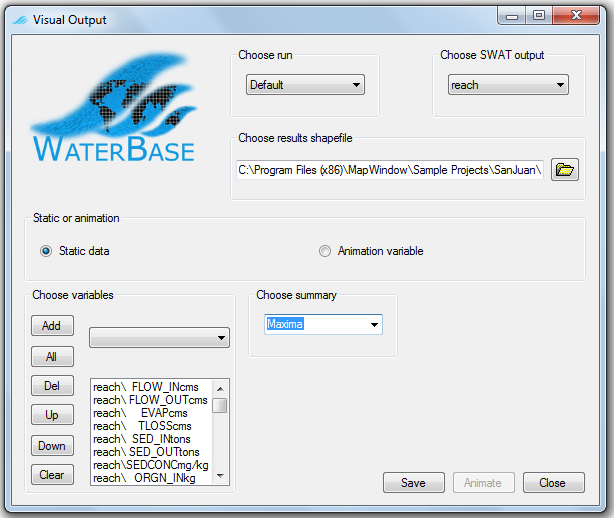The image size is (614, 518).
Task: Expand the empty variables combo box
Action: point(159,338)
